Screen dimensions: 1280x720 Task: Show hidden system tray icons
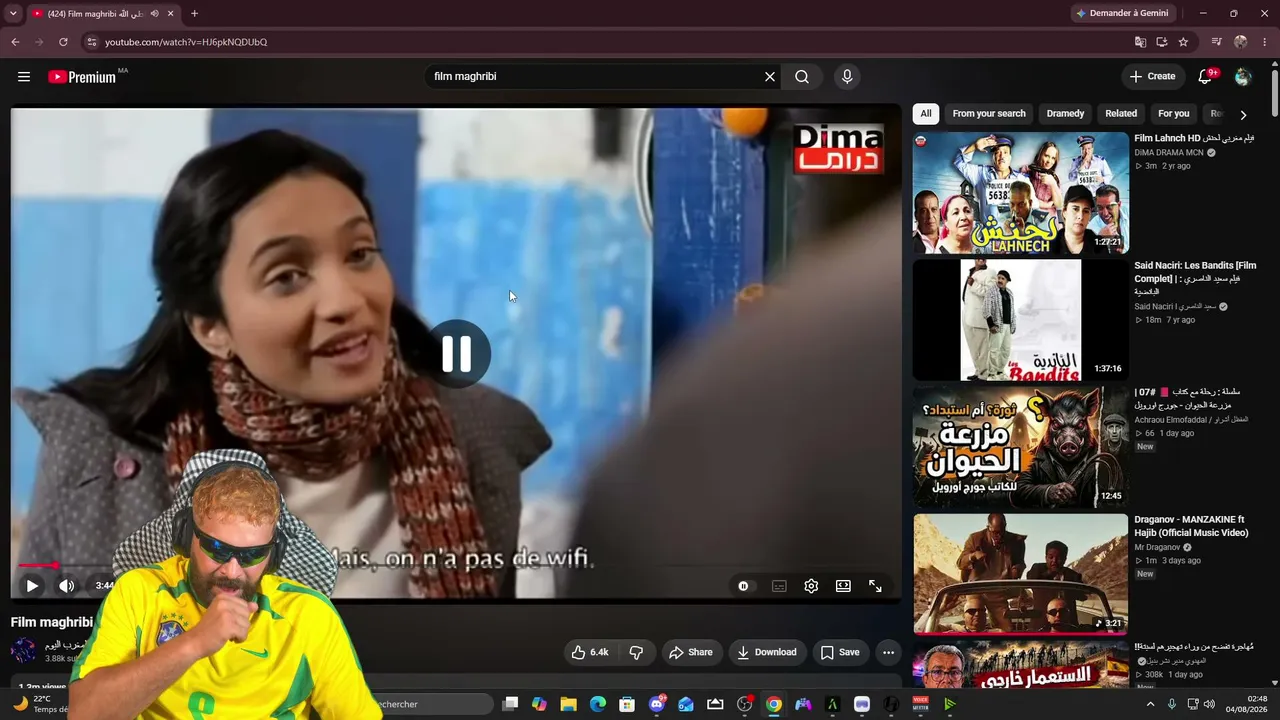(1150, 704)
